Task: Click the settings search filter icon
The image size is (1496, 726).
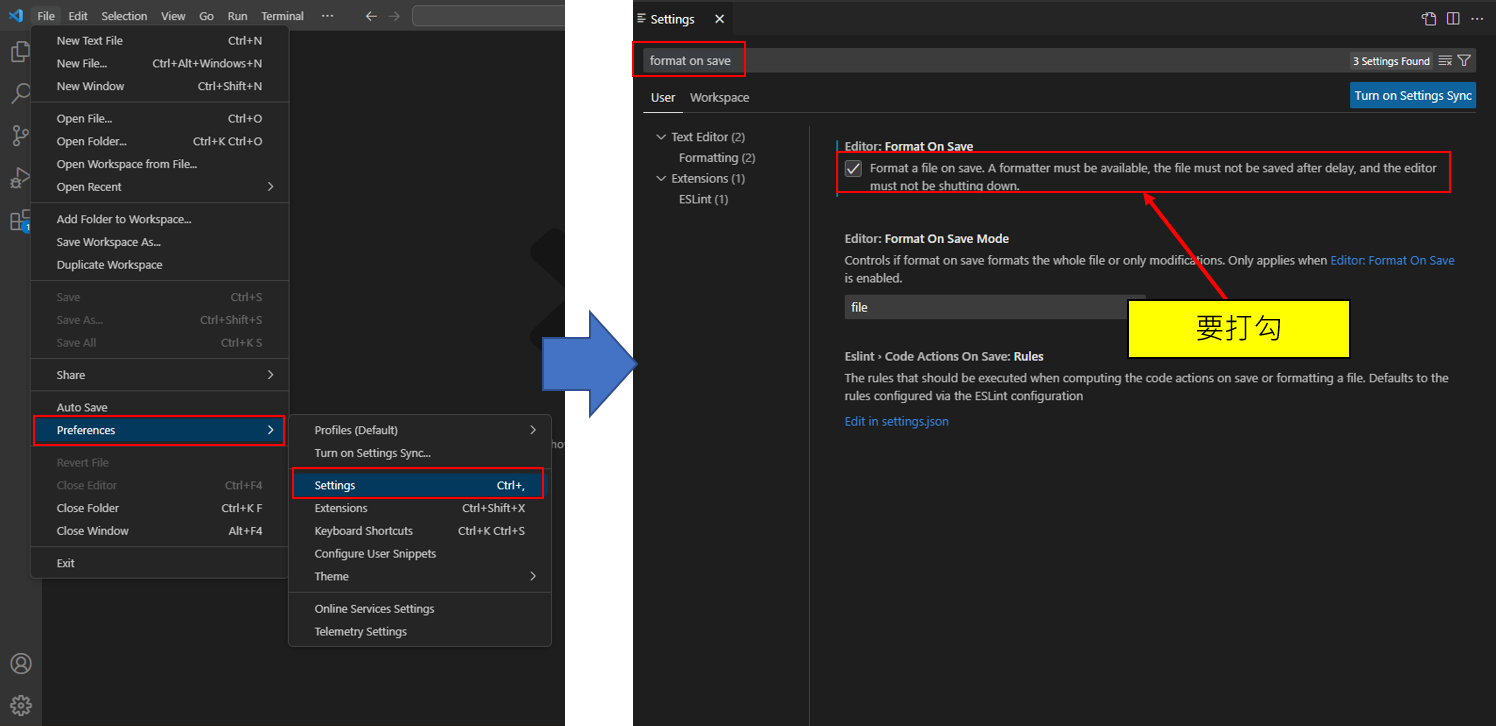Action: 1464,61
